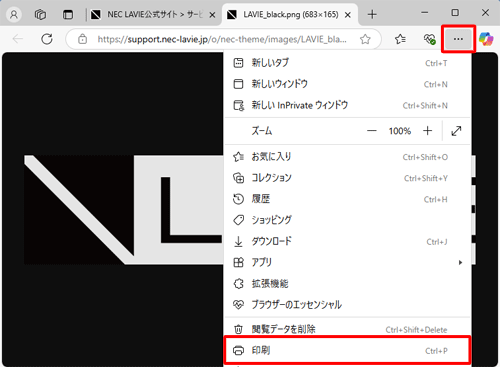Select 印刷 from the menu

click(348, 350)
